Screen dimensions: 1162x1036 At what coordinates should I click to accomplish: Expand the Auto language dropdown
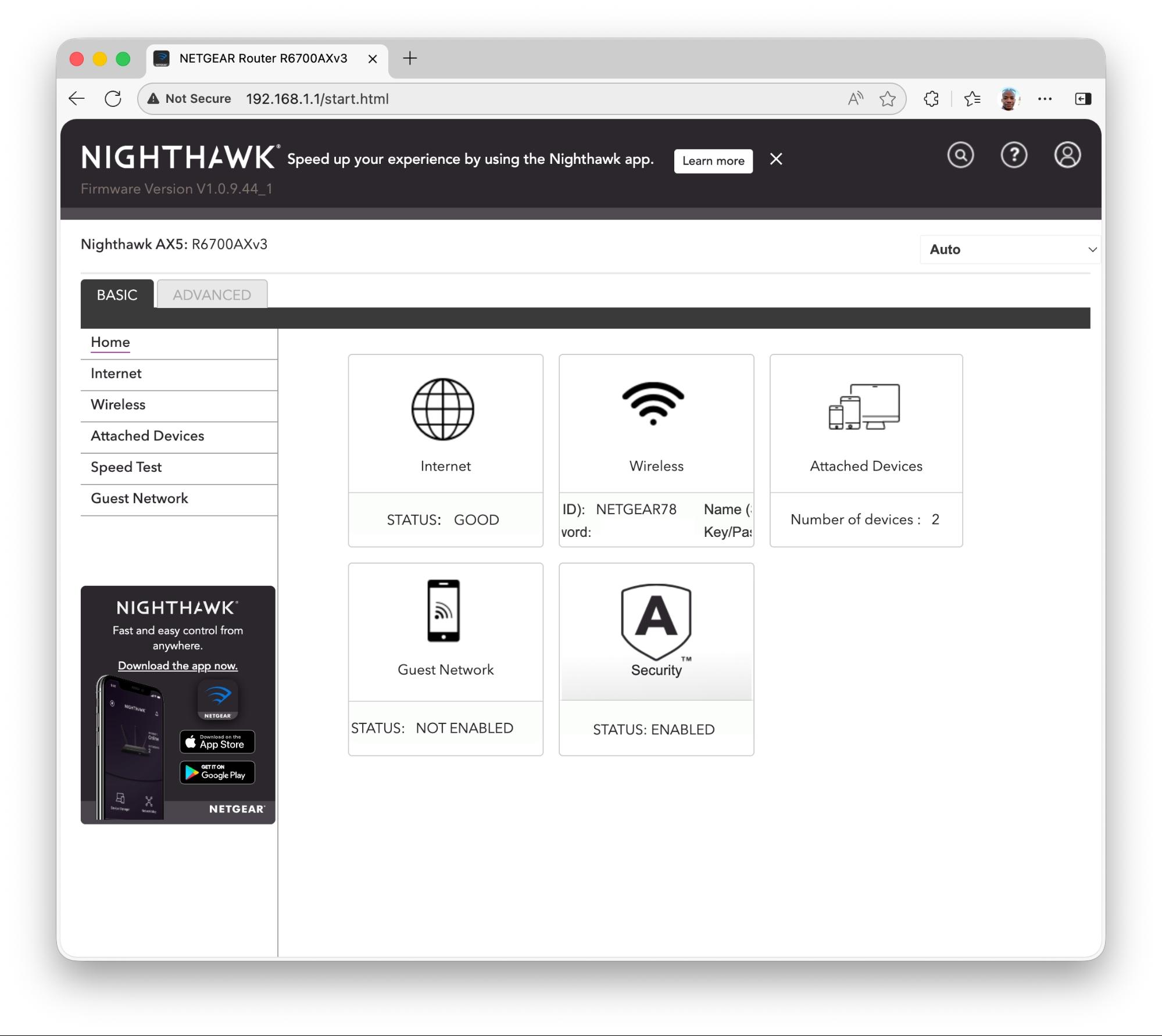click(x=1010, y=250)
